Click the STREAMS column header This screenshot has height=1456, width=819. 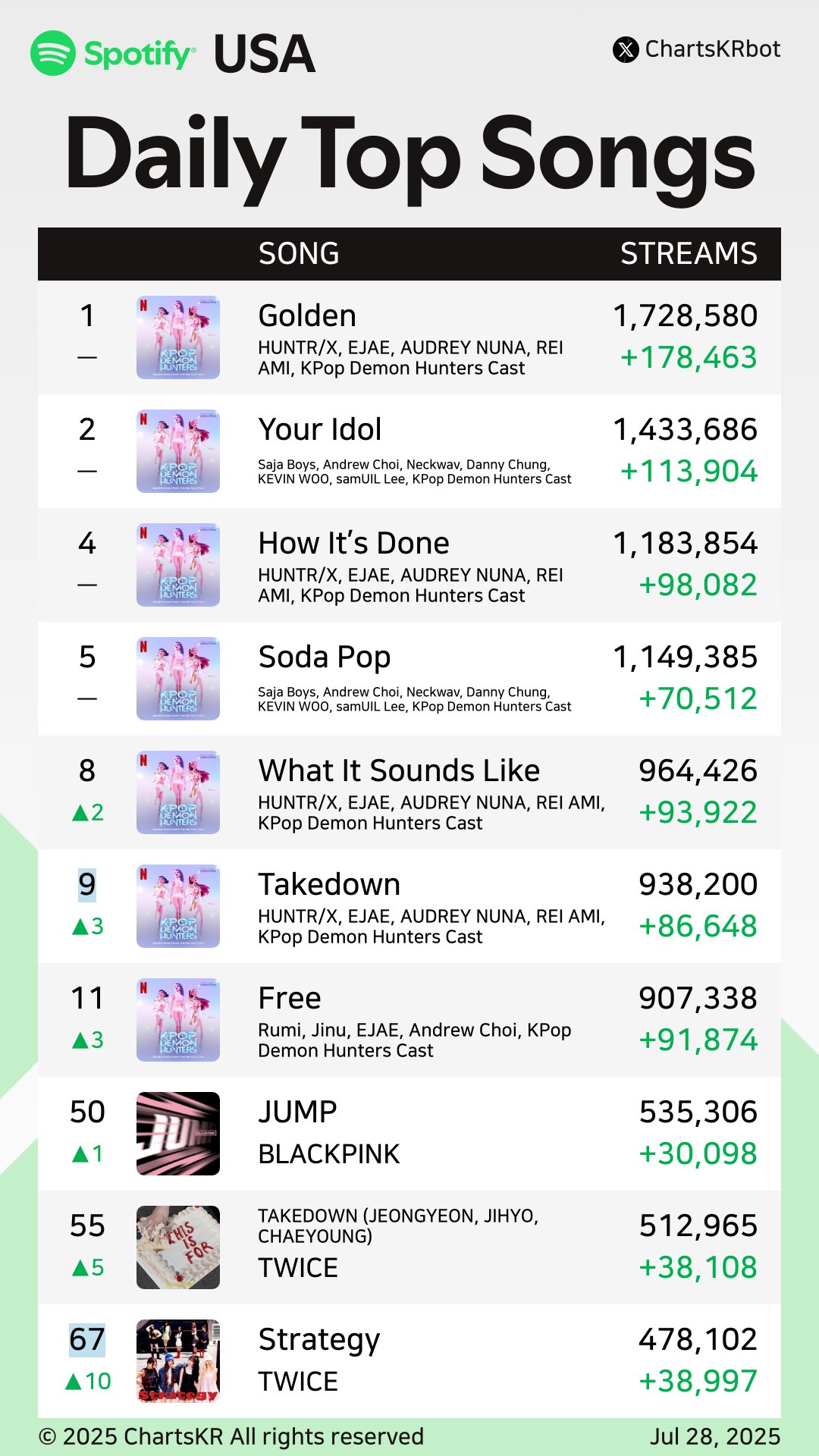689,254
